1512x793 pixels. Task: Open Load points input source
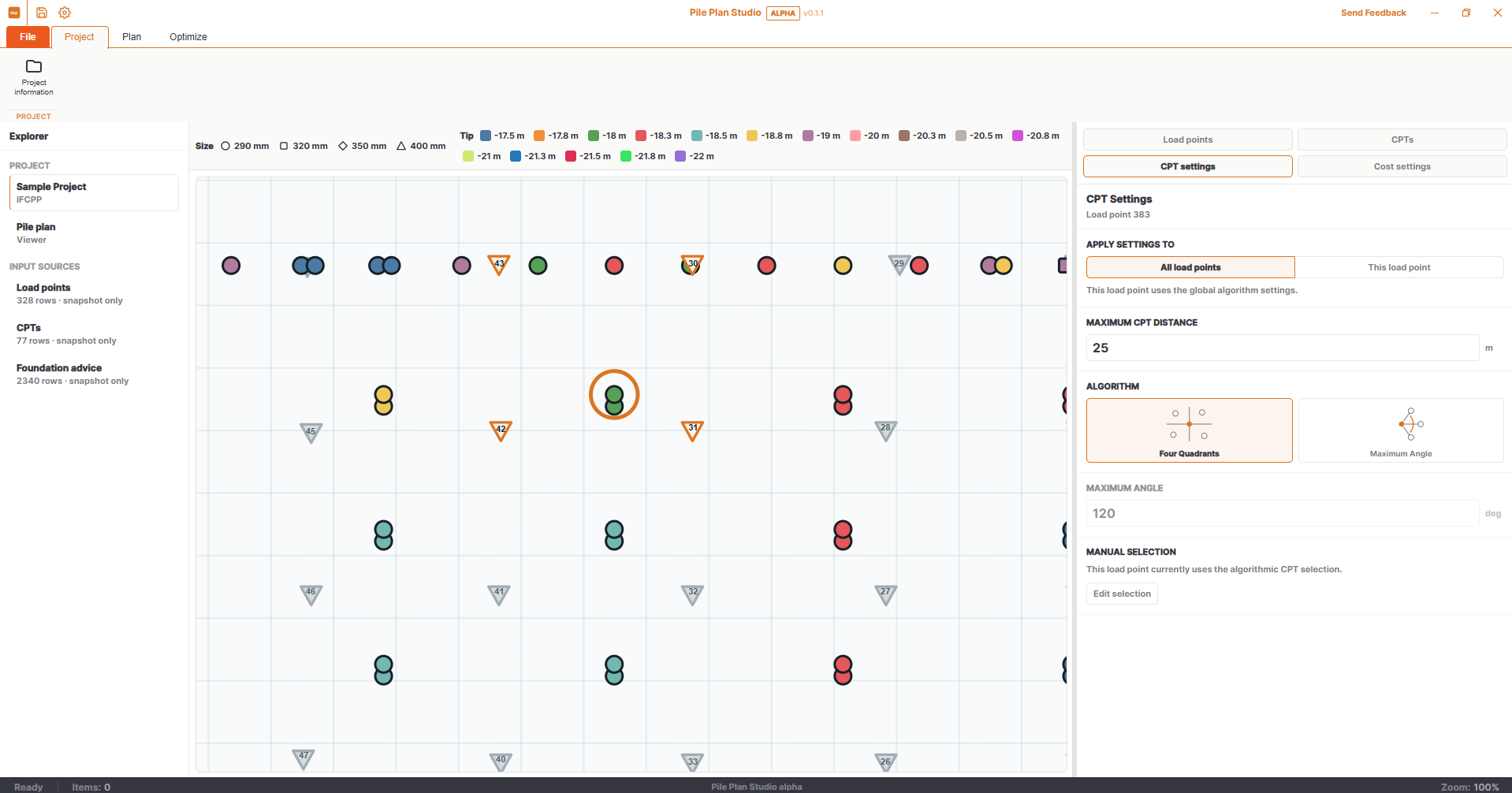coord(94,293)
